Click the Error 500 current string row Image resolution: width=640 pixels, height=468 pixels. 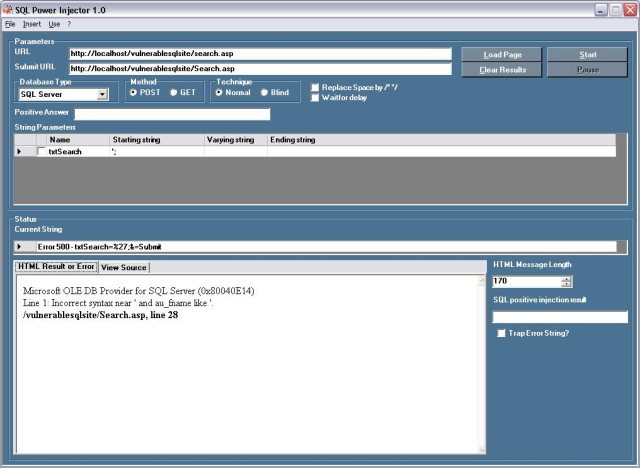326,246
